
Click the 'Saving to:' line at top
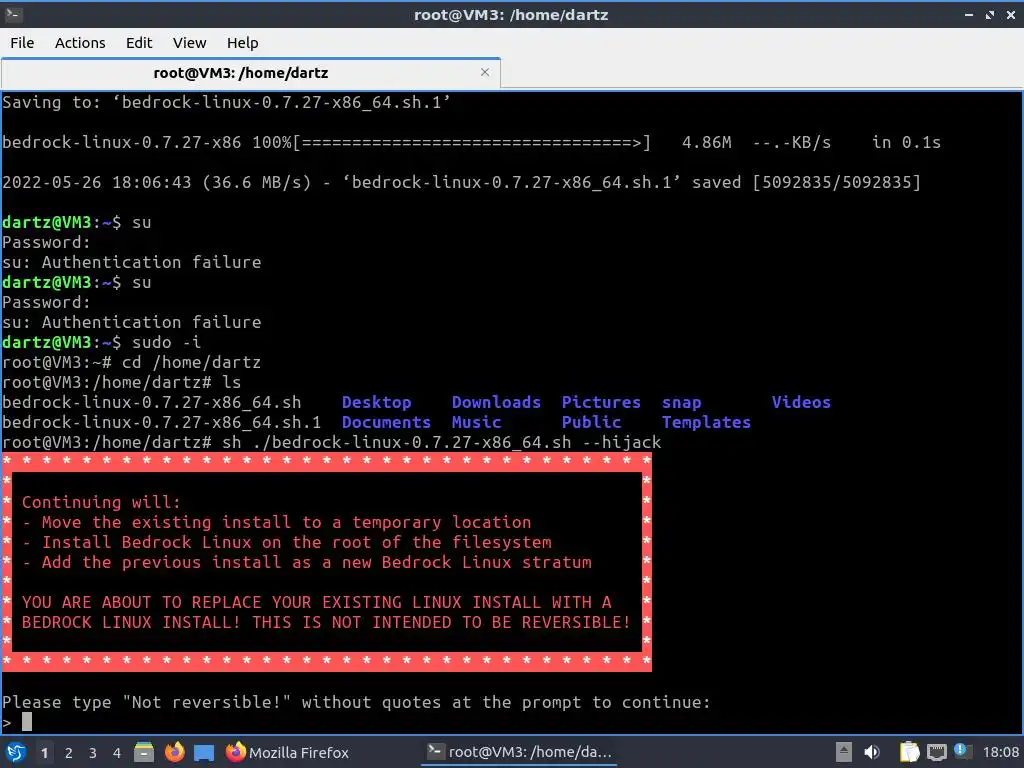click(x=226, y=102)
